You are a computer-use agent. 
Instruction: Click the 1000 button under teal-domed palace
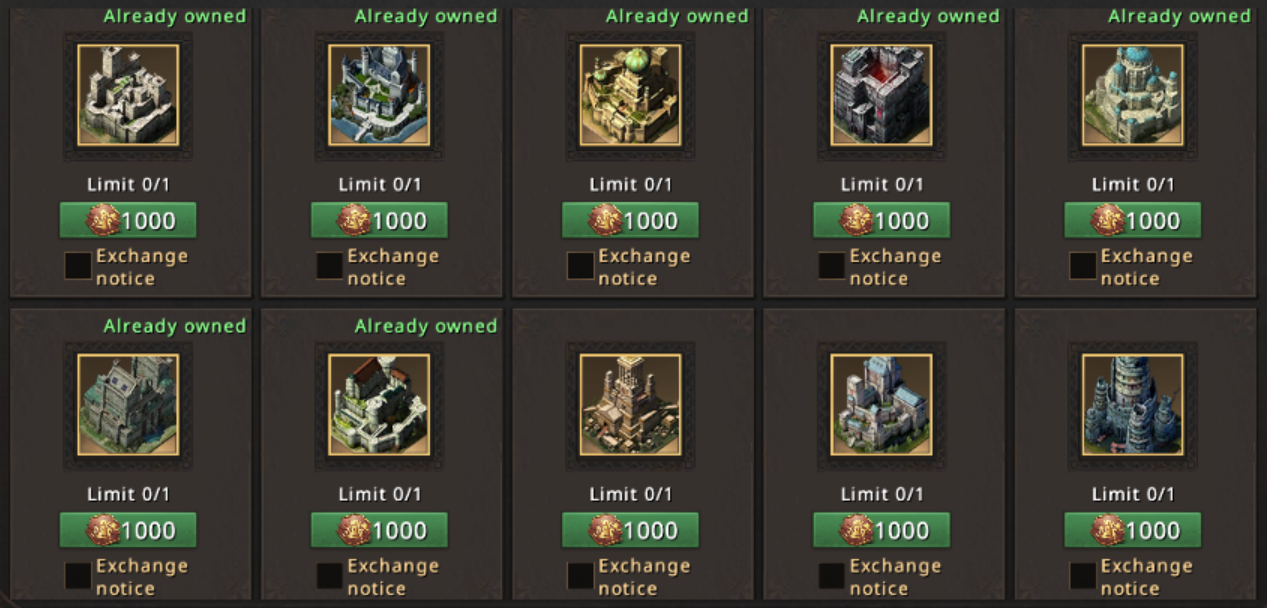[1132, 220]
